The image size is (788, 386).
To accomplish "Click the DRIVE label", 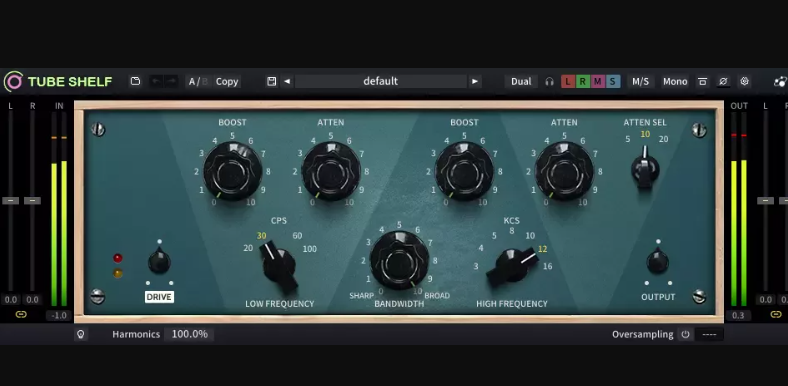I will tap(159, 297).
